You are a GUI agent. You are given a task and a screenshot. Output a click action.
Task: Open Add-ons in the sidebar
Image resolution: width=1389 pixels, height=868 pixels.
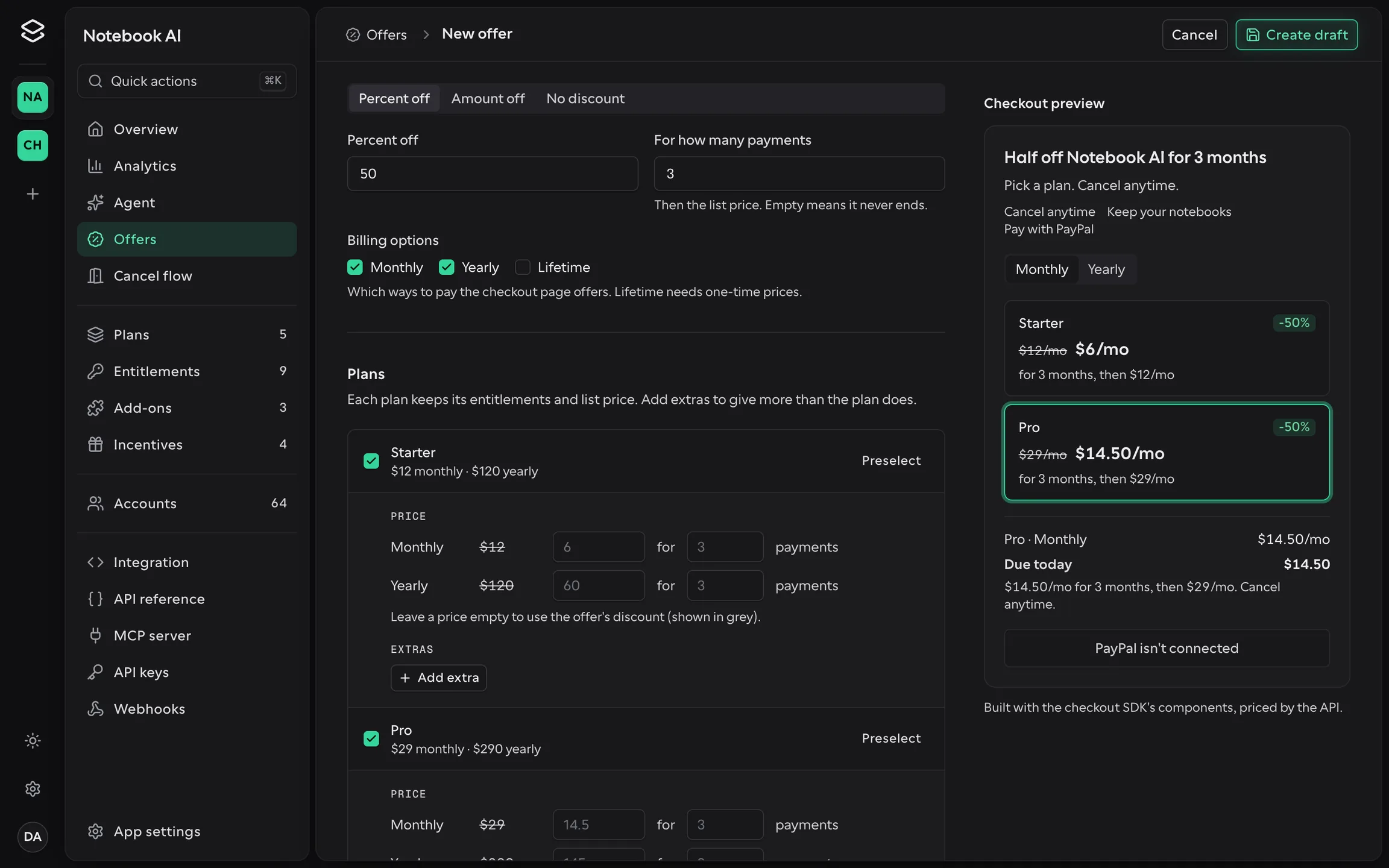[x=187, y=408]
